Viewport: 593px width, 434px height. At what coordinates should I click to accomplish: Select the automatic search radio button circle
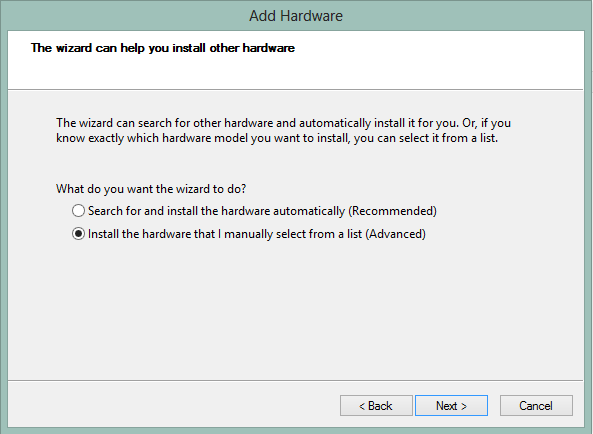(78, 211)
